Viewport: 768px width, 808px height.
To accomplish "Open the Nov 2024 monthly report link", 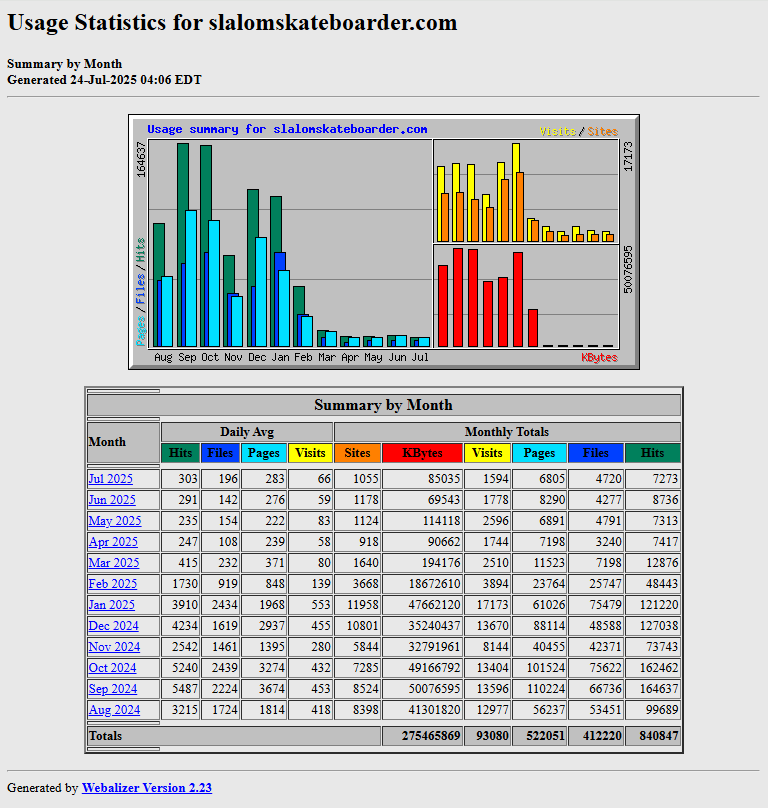I will tap(114, 647).
